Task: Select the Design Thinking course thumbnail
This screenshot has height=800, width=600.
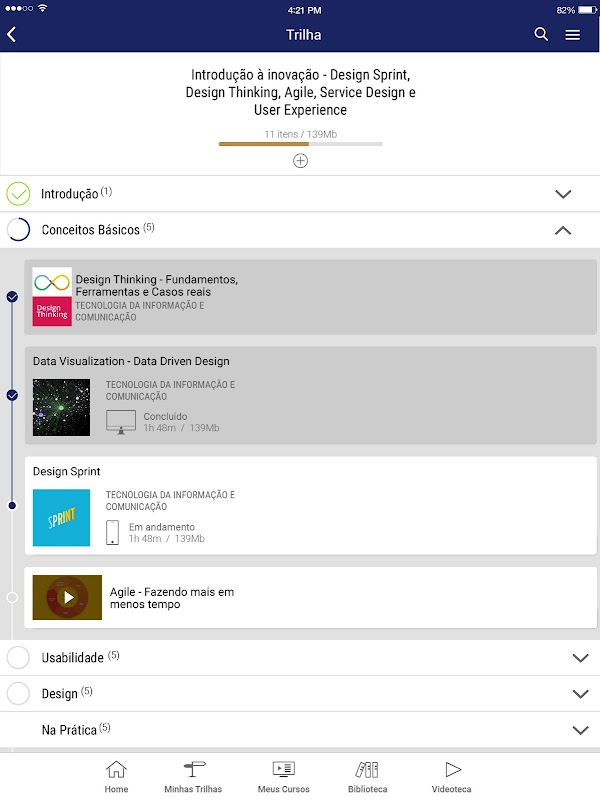Action: (52, 295)
